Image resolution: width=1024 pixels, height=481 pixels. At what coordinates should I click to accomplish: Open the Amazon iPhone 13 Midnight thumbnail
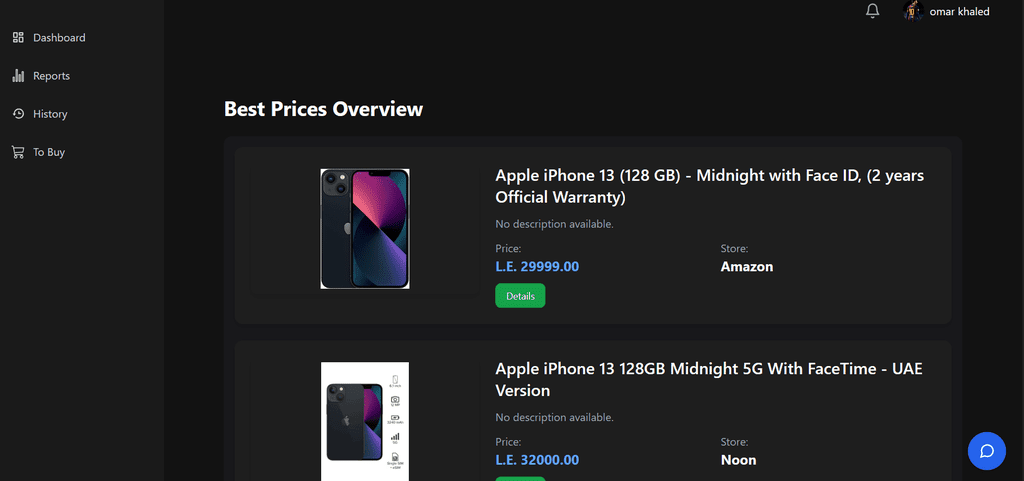click(365, 229)
